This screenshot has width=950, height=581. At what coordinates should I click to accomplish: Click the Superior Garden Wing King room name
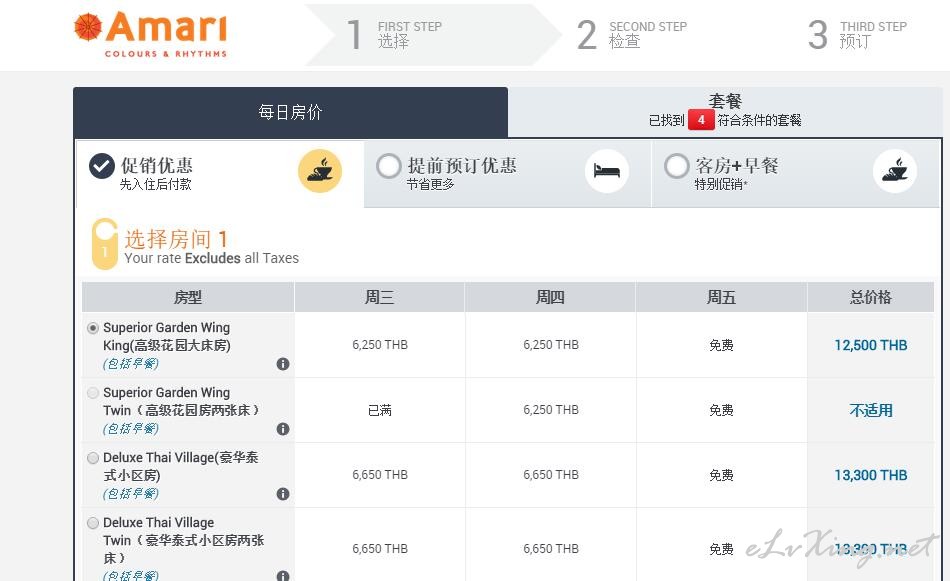click(x=167, y=336)
